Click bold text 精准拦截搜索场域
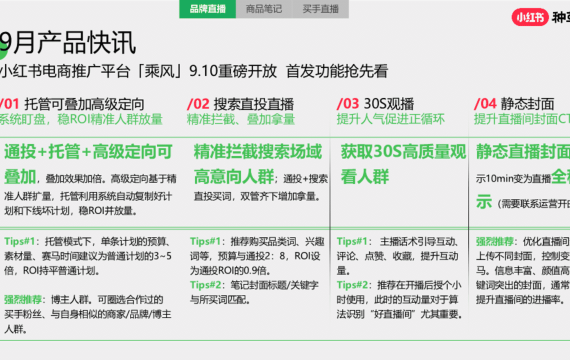The width and height of the screenshot is (570, 360). 258,152
